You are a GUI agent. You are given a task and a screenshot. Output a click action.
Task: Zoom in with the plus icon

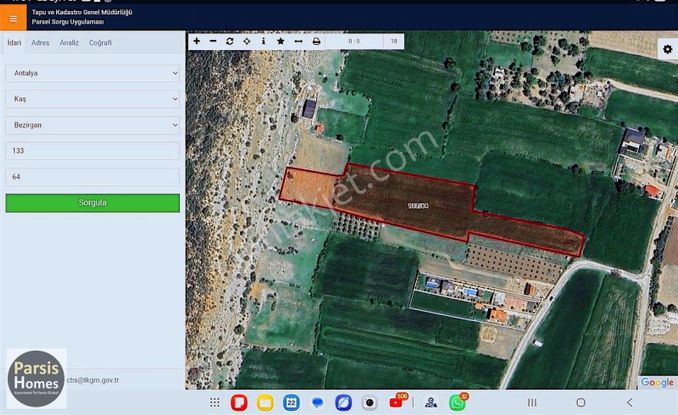[197, 41]
